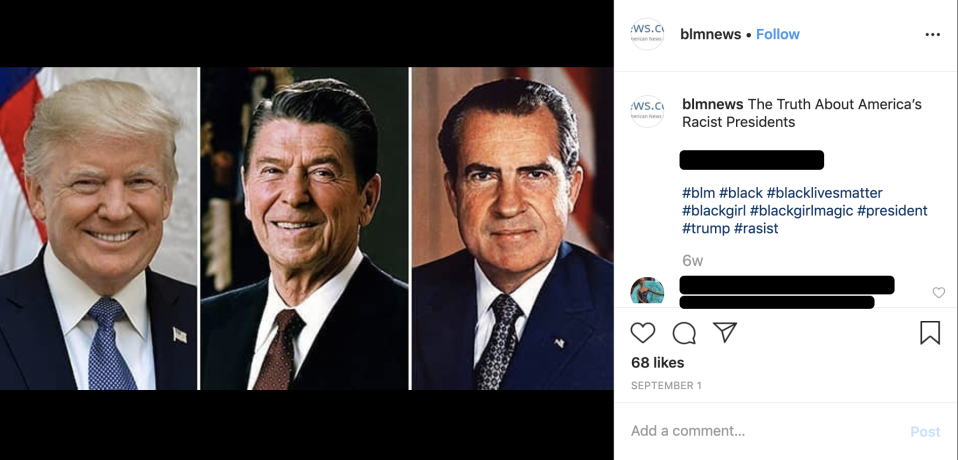The image size is (958, 460).
Task: Open the #trump hashtag
Action: (705, 229)
